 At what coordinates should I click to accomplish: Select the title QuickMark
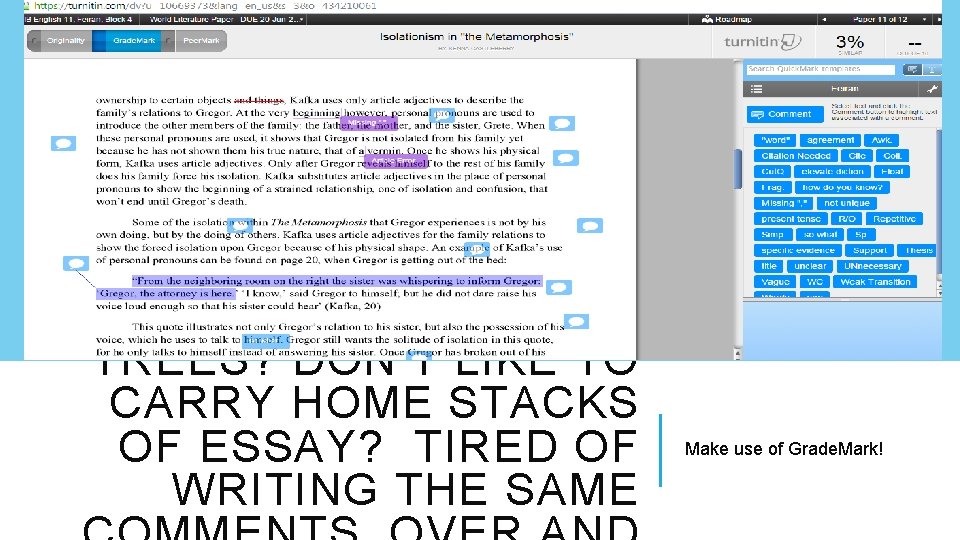(x=768, y=266)
